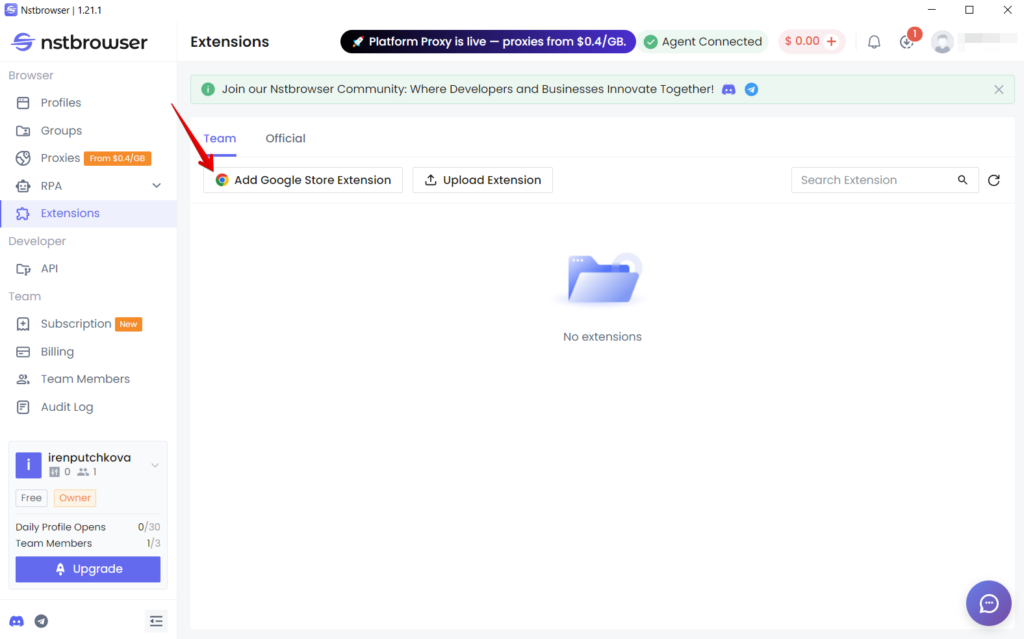Screen dimensions: 1024x639
Task: Add balance with the plus icon
Action: [831, 41]
